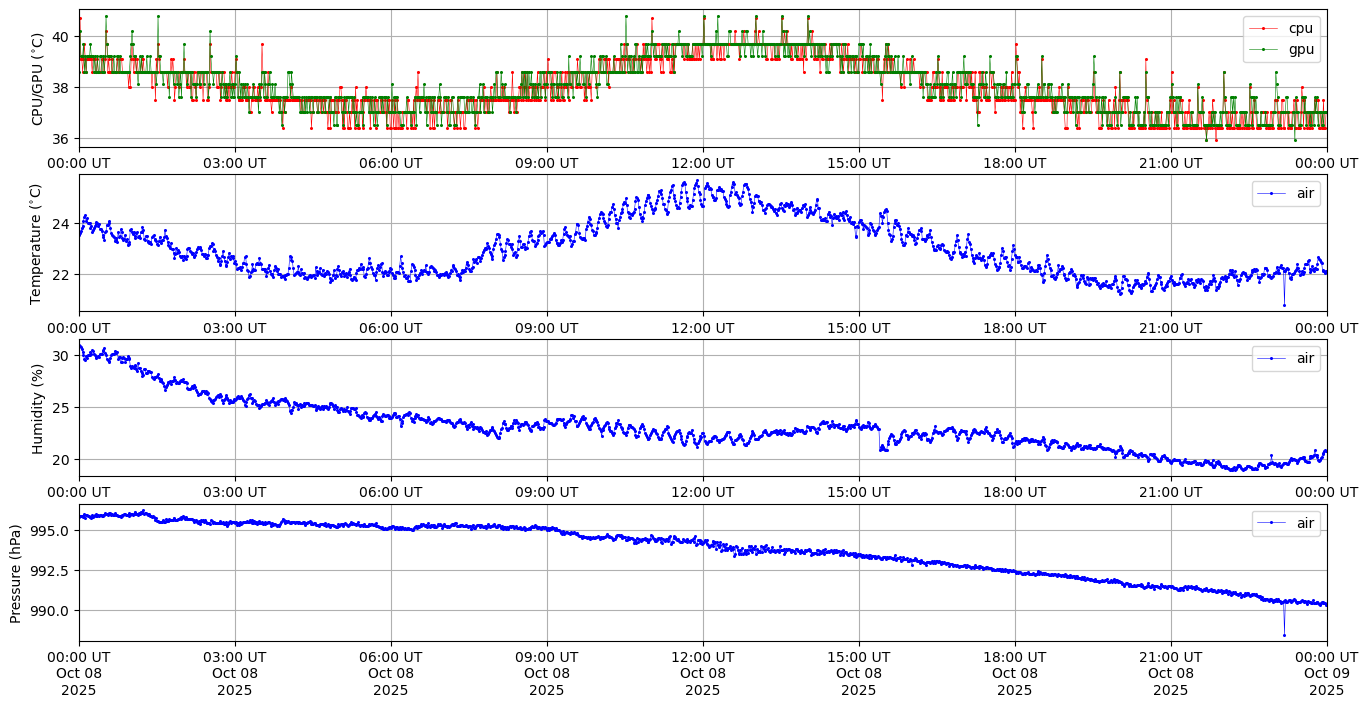The height and width of the screenshot is (707, 1368).
Task: Select the gpu legend label
Action: click(1301, 49)
